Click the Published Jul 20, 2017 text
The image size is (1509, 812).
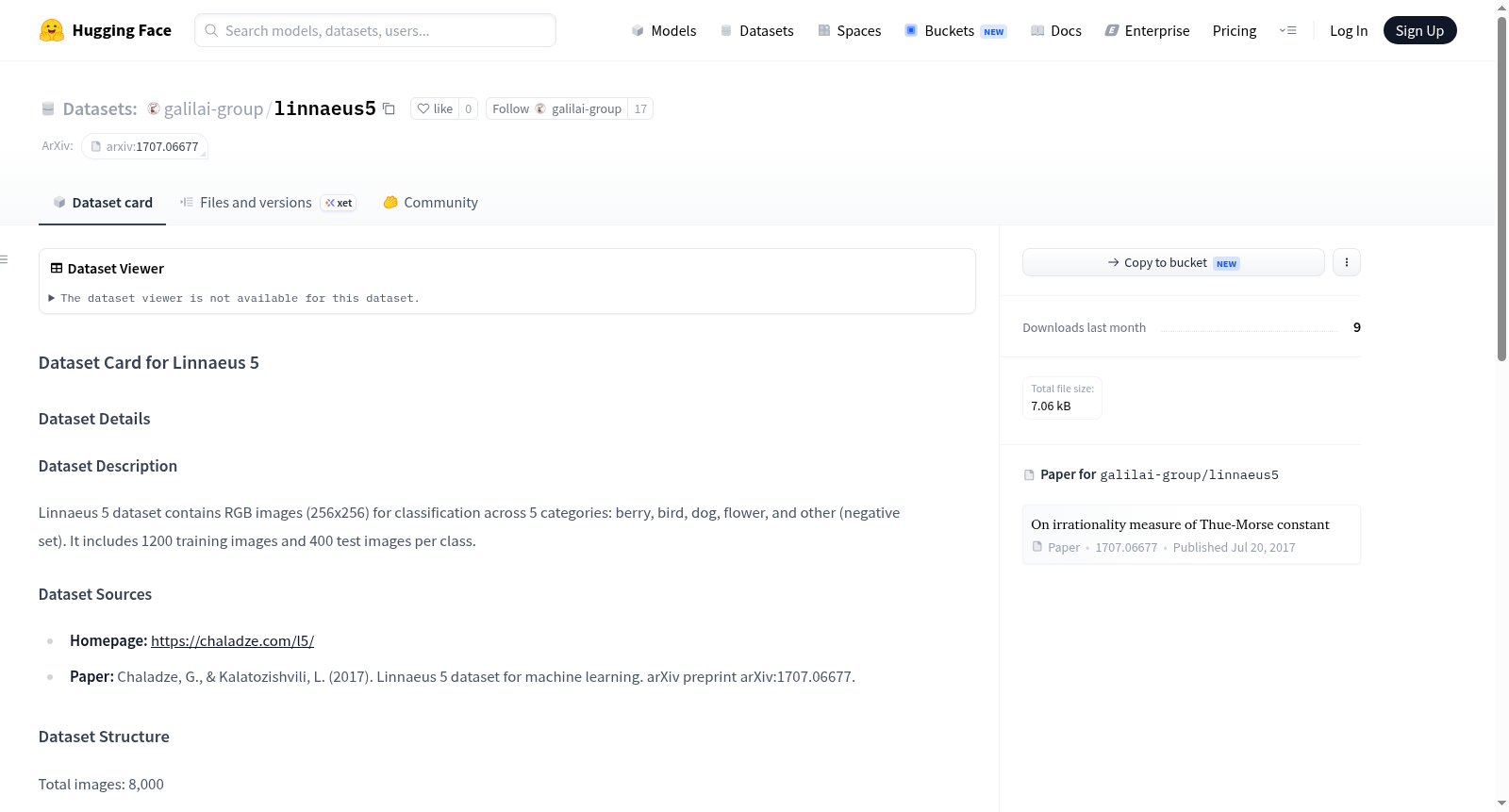pos(1234,547)
